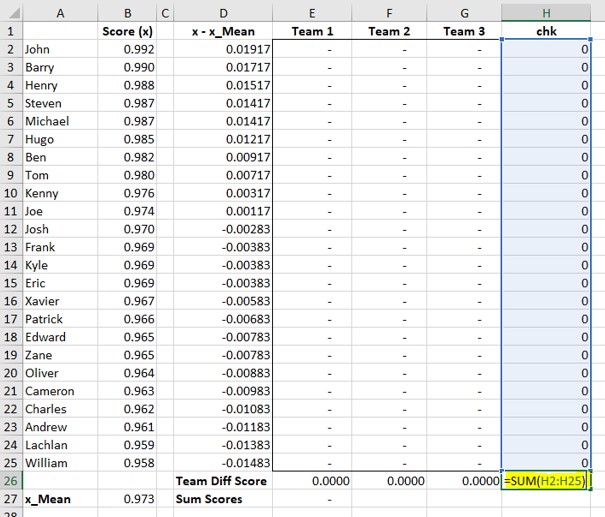Image resolution: width=605 pixels, height=517 pixels.
Task: Click the Team 3 header cell
Action: [464, 31]
